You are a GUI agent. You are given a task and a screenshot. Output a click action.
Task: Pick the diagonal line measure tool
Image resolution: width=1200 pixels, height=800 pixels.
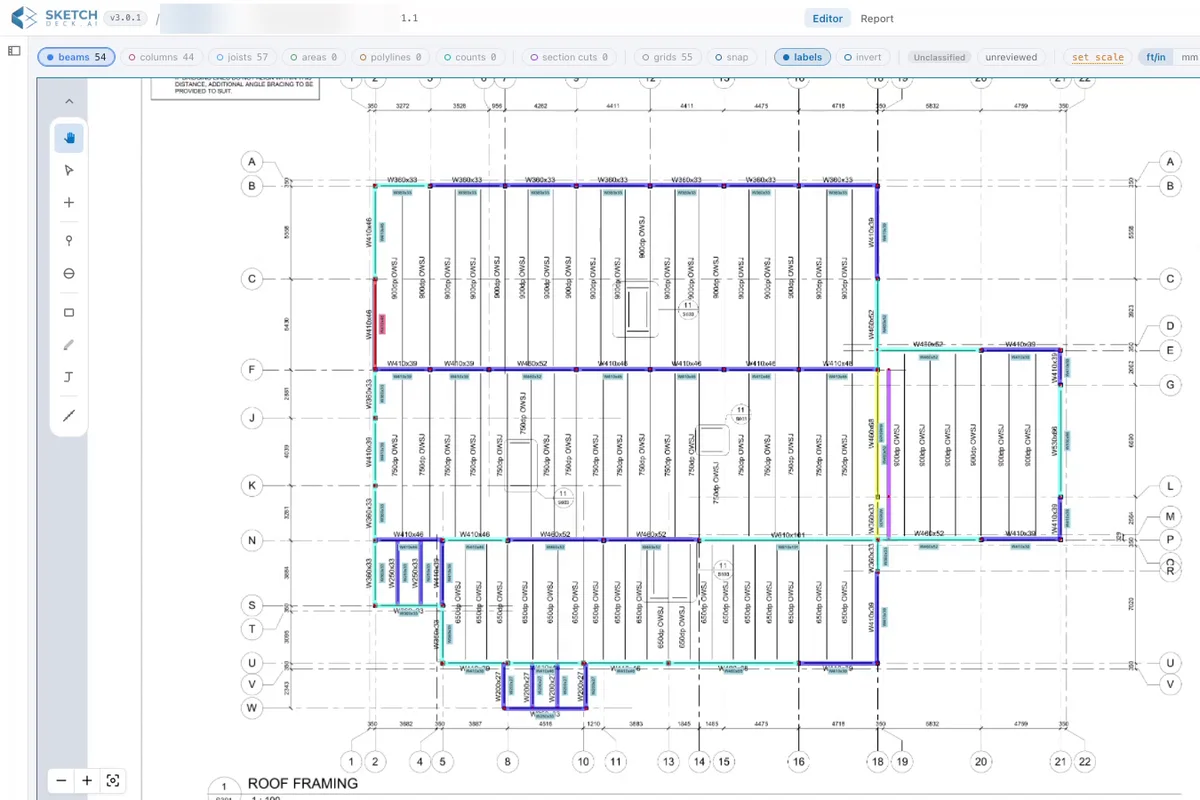69,415
